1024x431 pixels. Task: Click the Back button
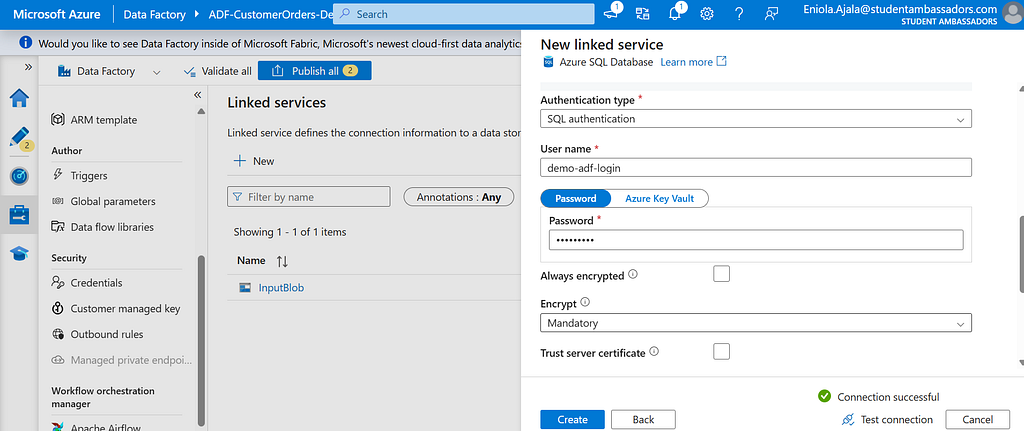click(x=643, y=419)
